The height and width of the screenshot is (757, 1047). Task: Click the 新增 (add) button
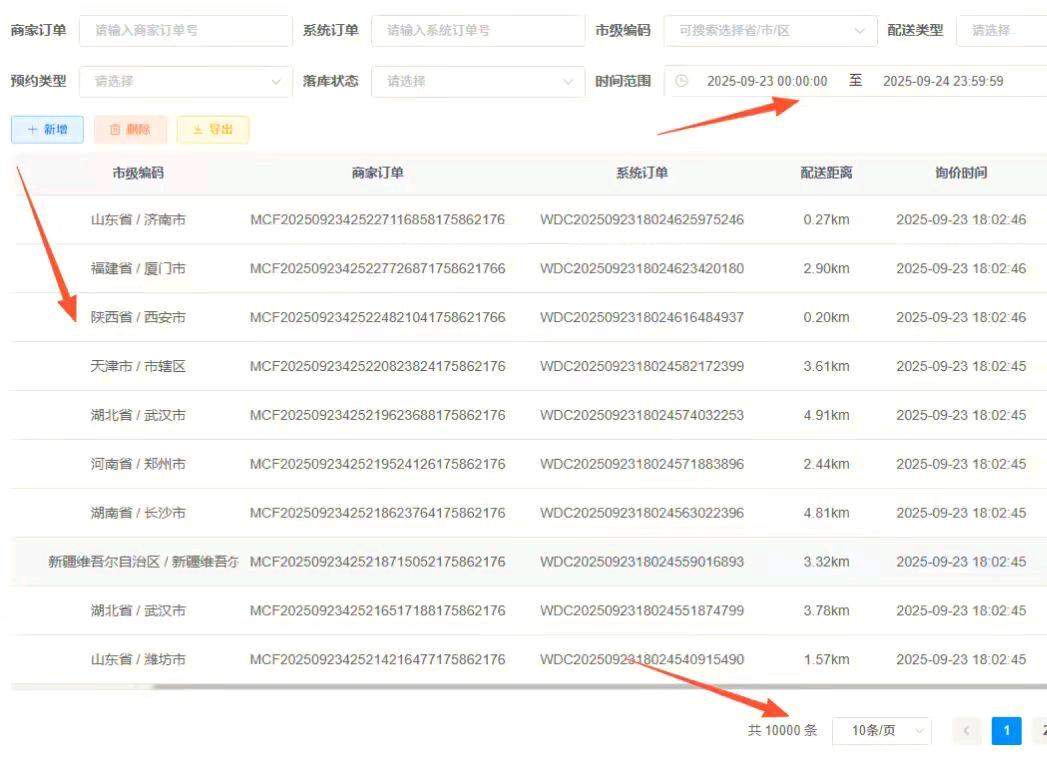click(x=47, y=129)
